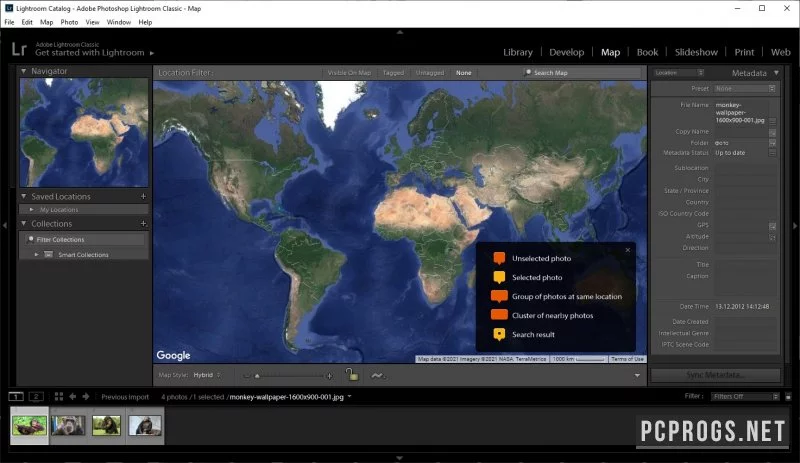Collapse the Navigator panel

(x=23, y=71)
